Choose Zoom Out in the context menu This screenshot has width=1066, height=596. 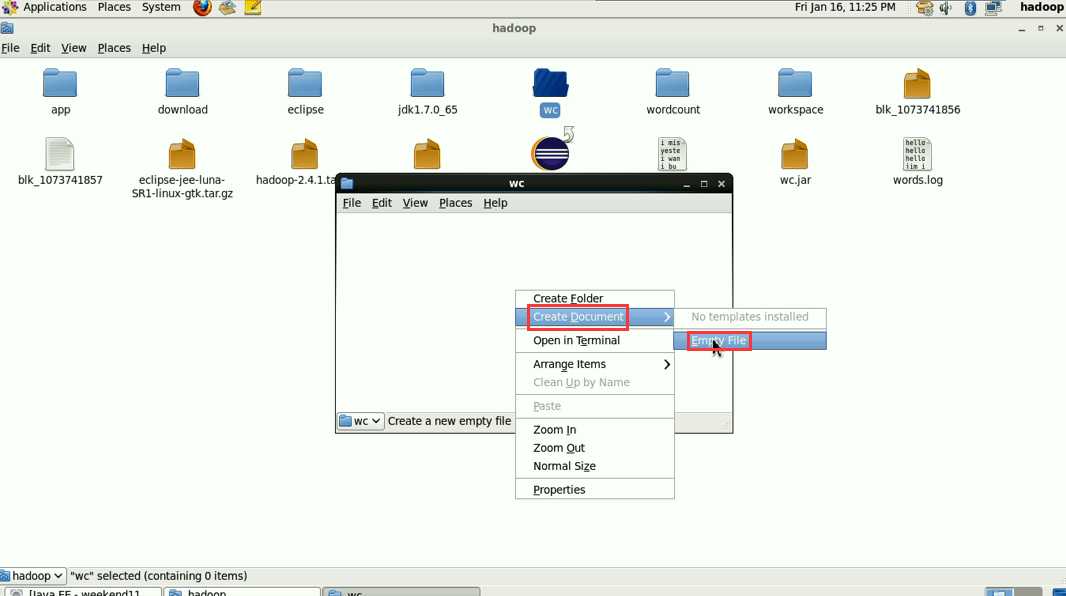595,448
